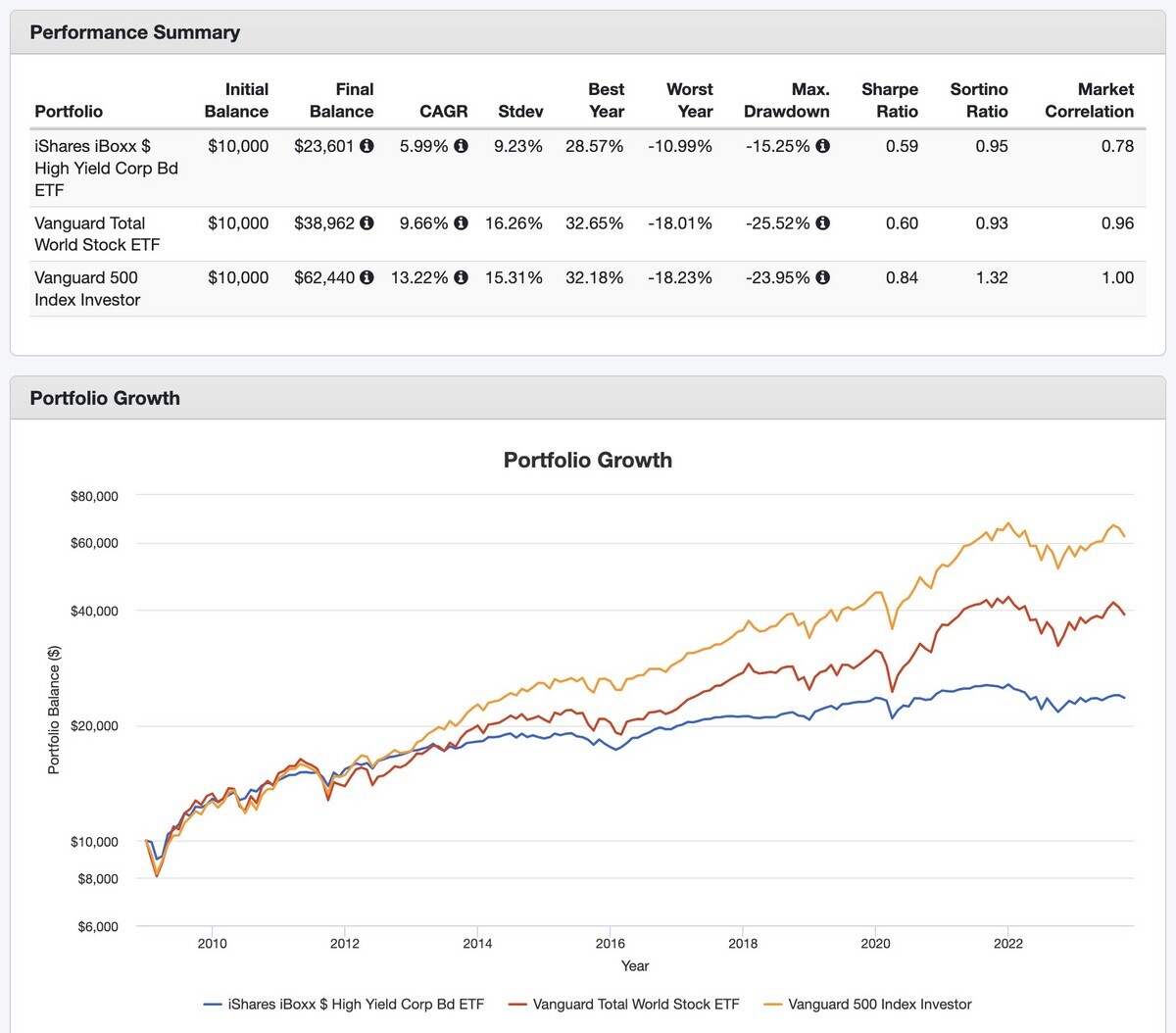Click the 32.18% best year value
The height and width of the screenshot is (1033, 1176).
tap(595, 277)
